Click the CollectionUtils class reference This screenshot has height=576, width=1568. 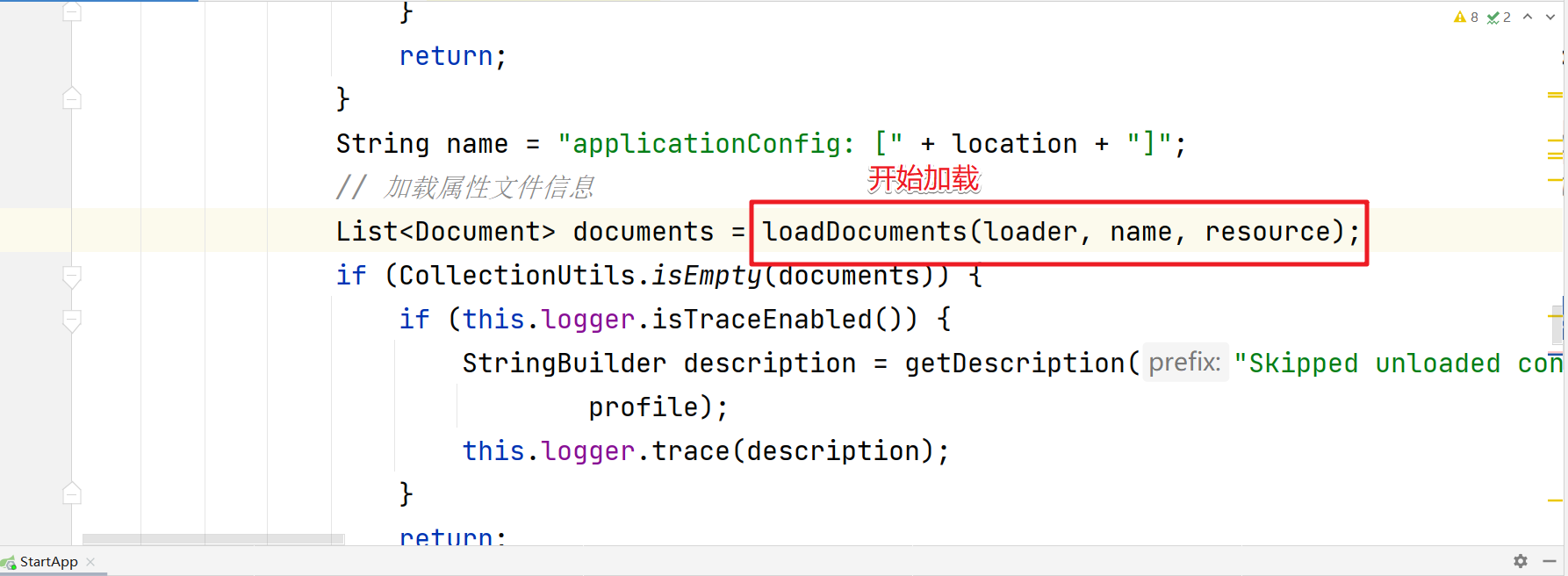pos(516,276)
